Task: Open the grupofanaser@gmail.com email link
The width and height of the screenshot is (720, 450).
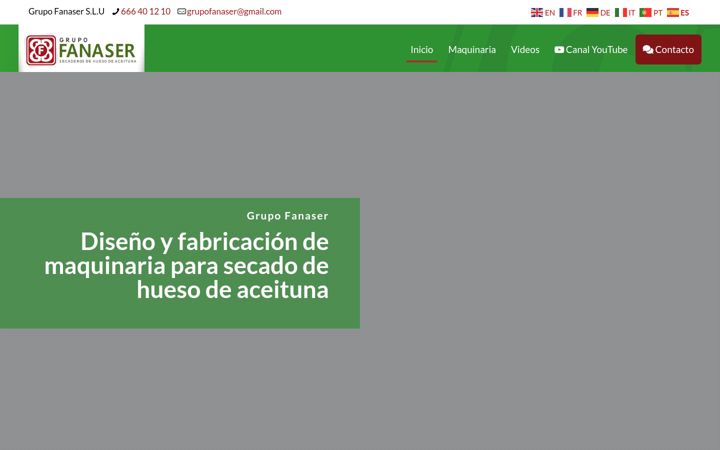Action: click(x=234, y=11)
